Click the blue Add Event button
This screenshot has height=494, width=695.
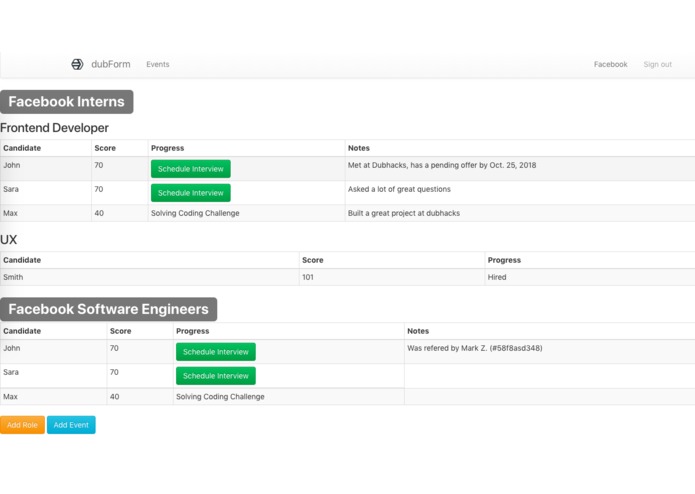click(71, 425)
